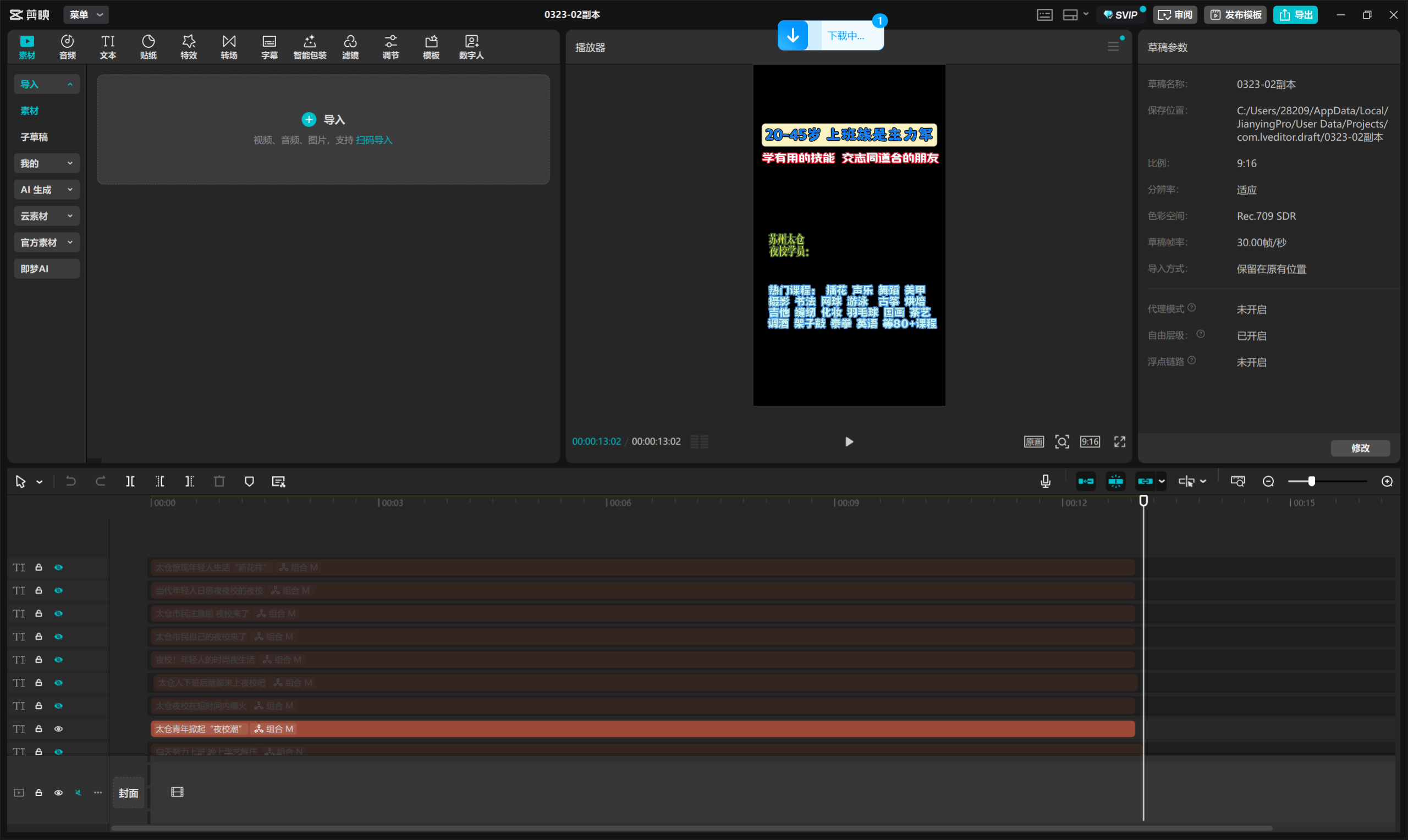This screenshot has width=1408, height=840.
Task: Lock the 太仓青年掀起 text track
Action: pos(38,728)
